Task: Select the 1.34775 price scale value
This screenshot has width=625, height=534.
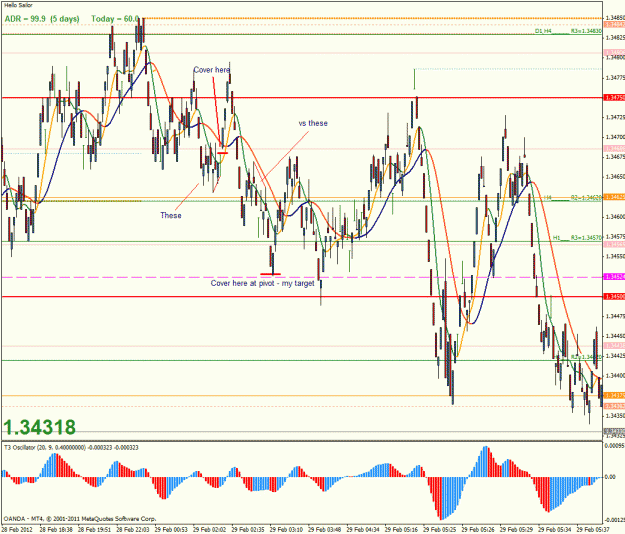Action: 615,78
